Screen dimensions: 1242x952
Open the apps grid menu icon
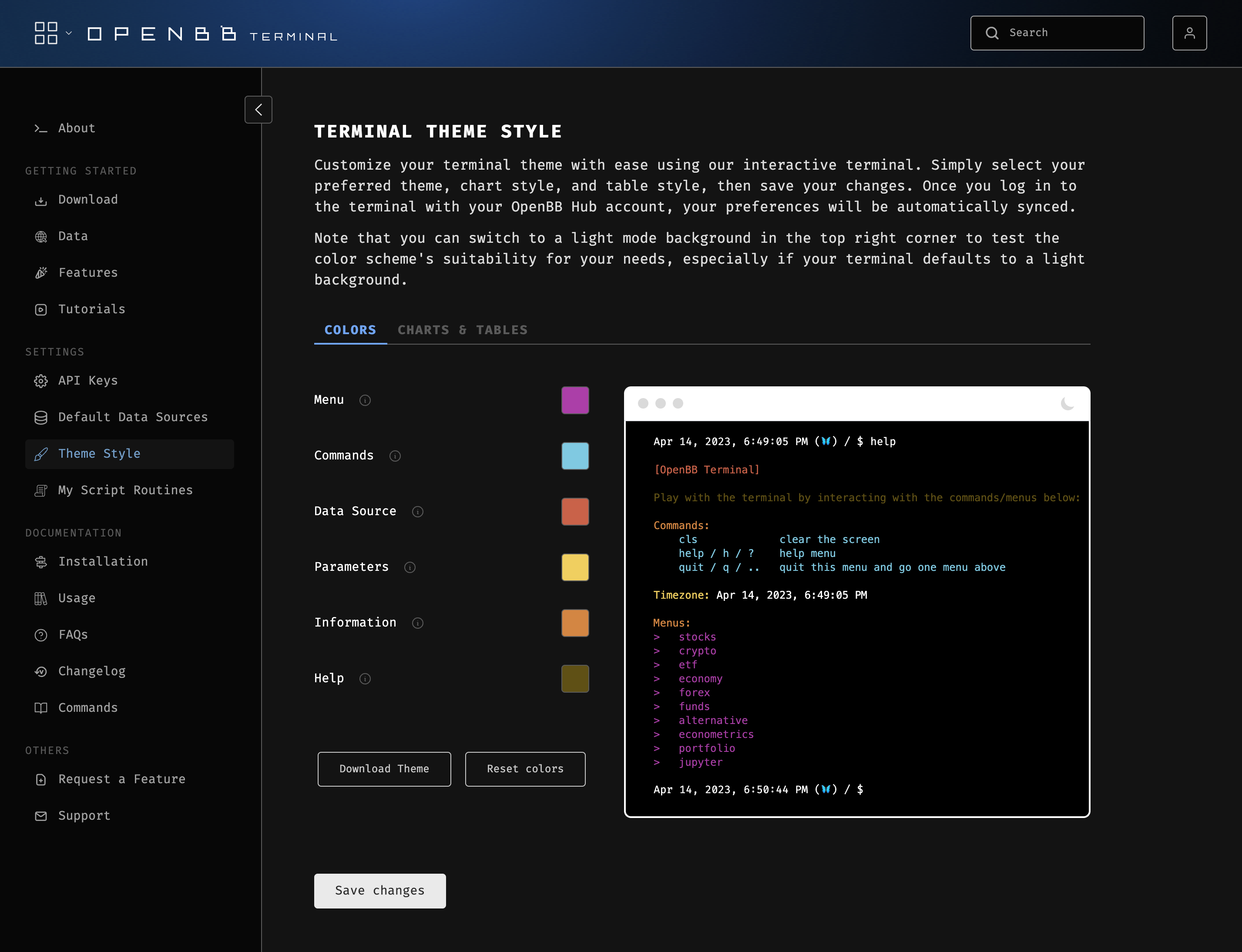[46, 33]
